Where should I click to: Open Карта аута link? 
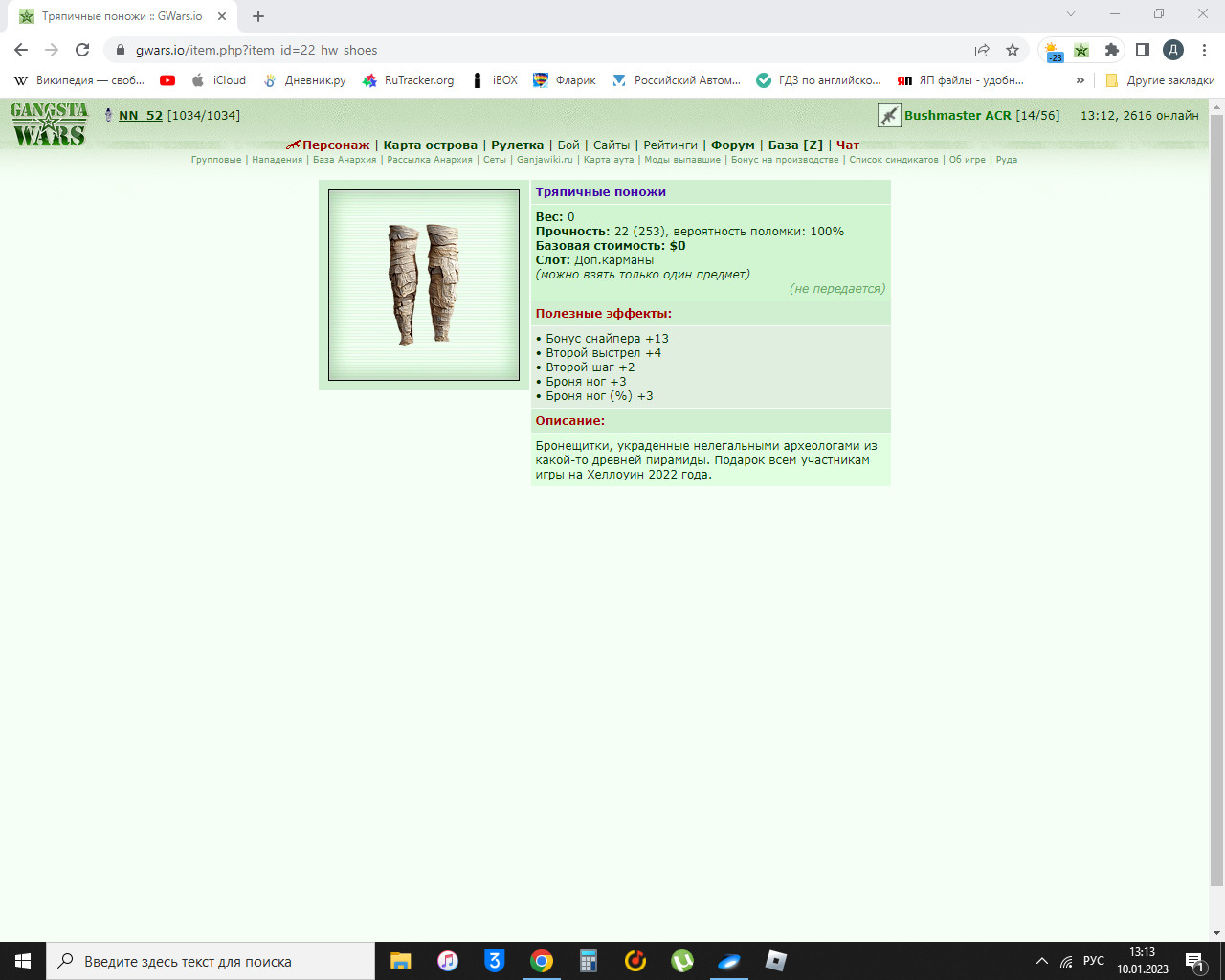pyautogui.click(x=609, y=160)
